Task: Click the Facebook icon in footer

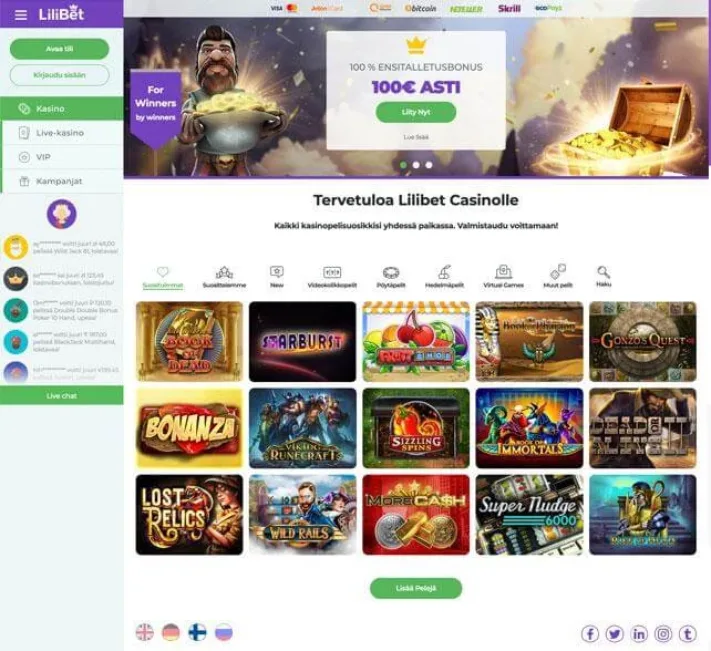Action: pyautogui.click(x=590, y=634)
